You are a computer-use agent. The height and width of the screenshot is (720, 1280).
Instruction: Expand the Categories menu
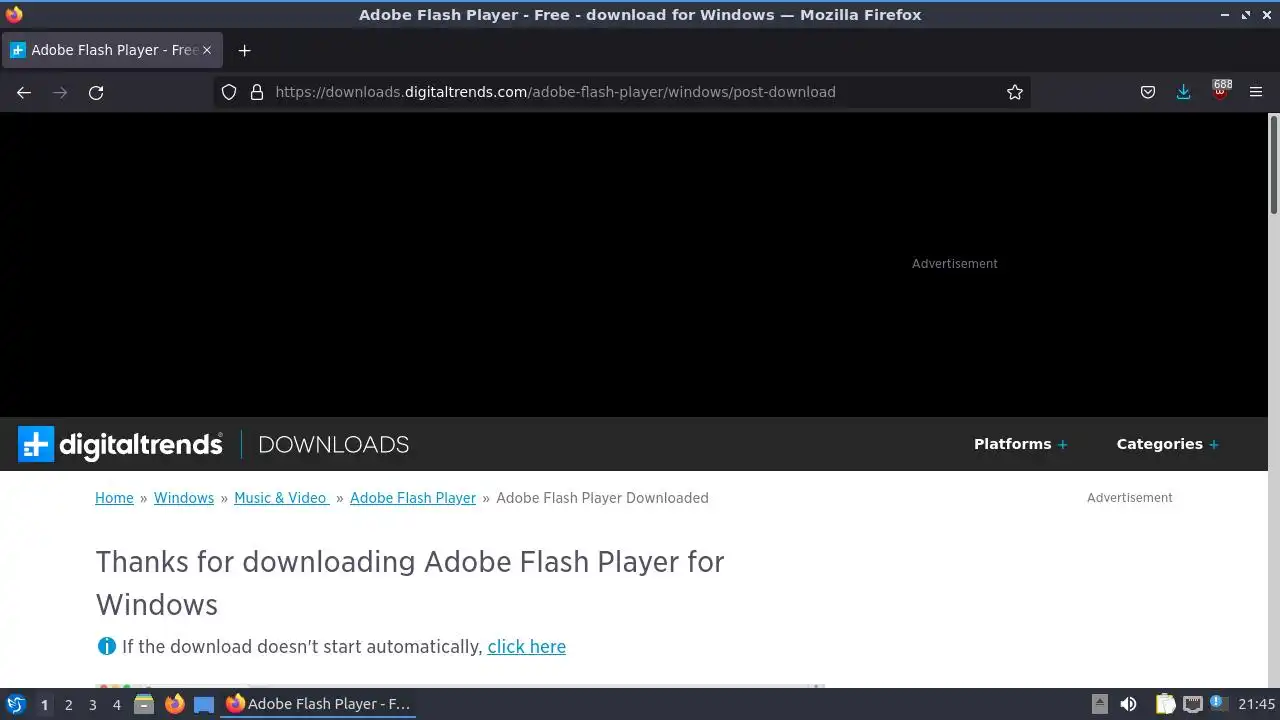1167,444
